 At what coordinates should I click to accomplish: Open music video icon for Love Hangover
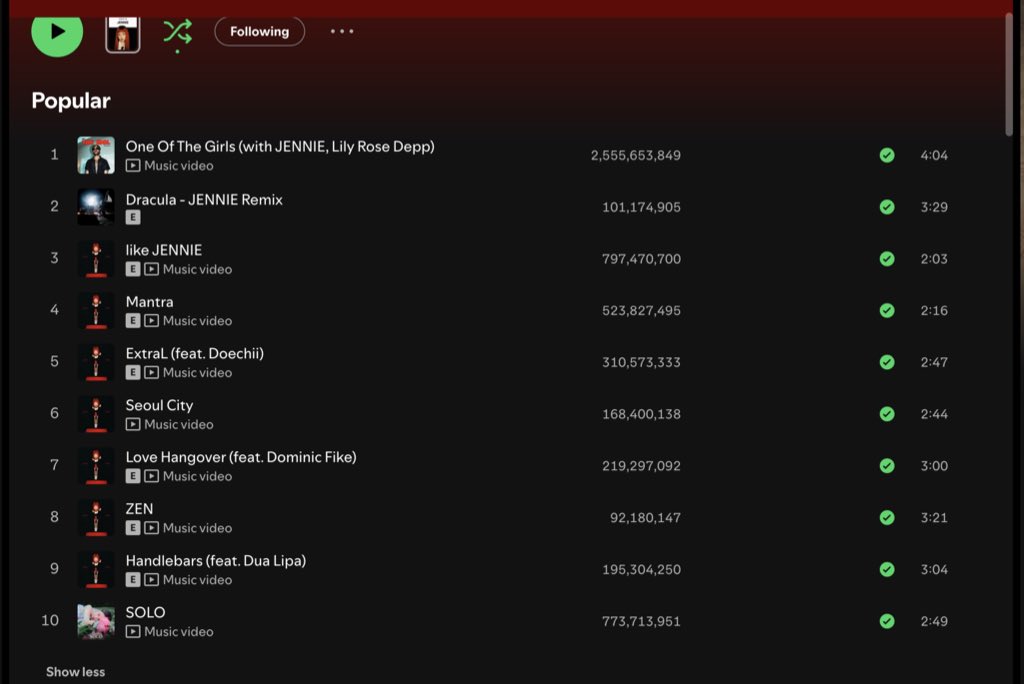click(152, 476)
